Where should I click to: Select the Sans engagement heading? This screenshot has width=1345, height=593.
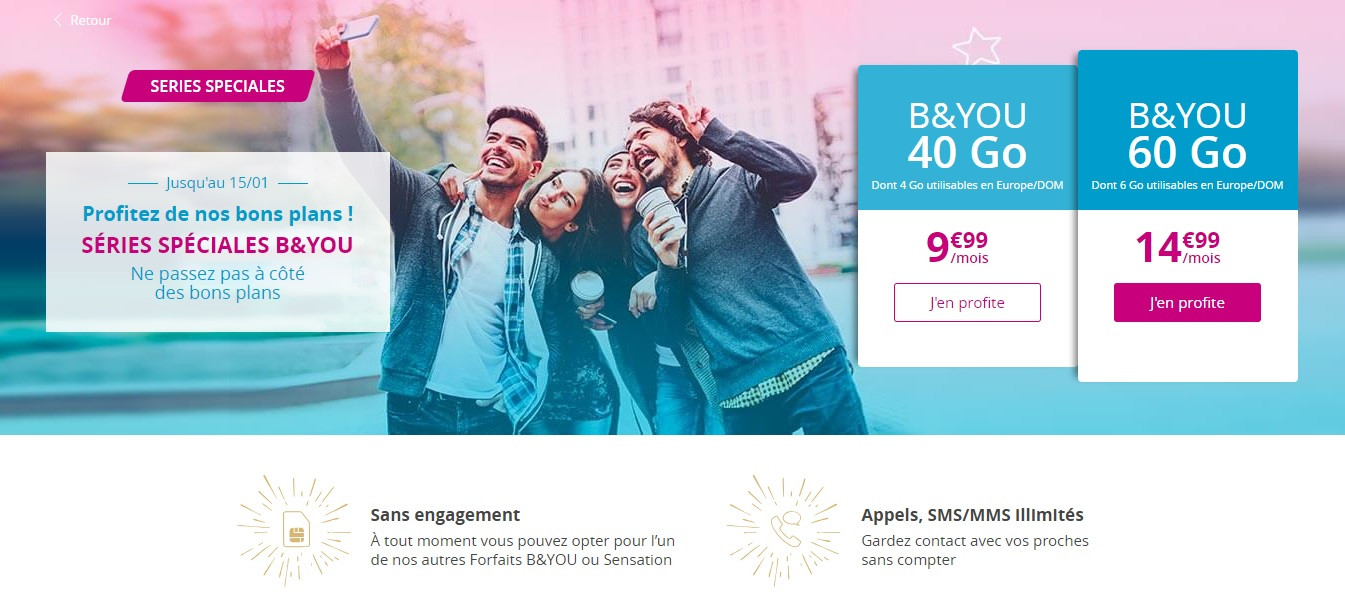445,515
